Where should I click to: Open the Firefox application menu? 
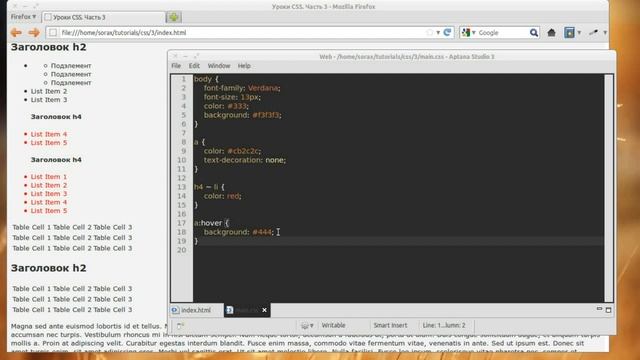(x=23, y=17)
